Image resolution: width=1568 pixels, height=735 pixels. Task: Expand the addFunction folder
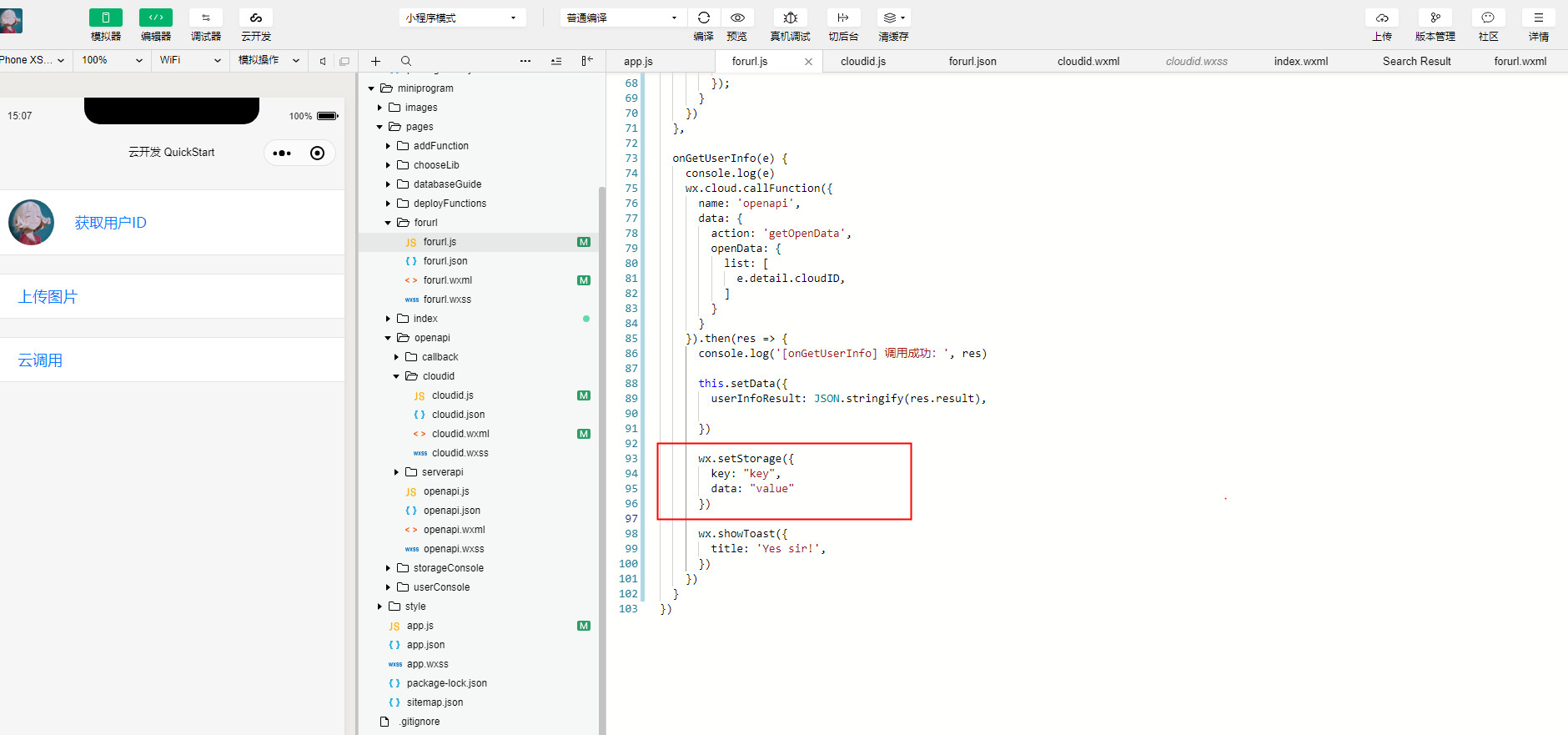click(388, 146)
